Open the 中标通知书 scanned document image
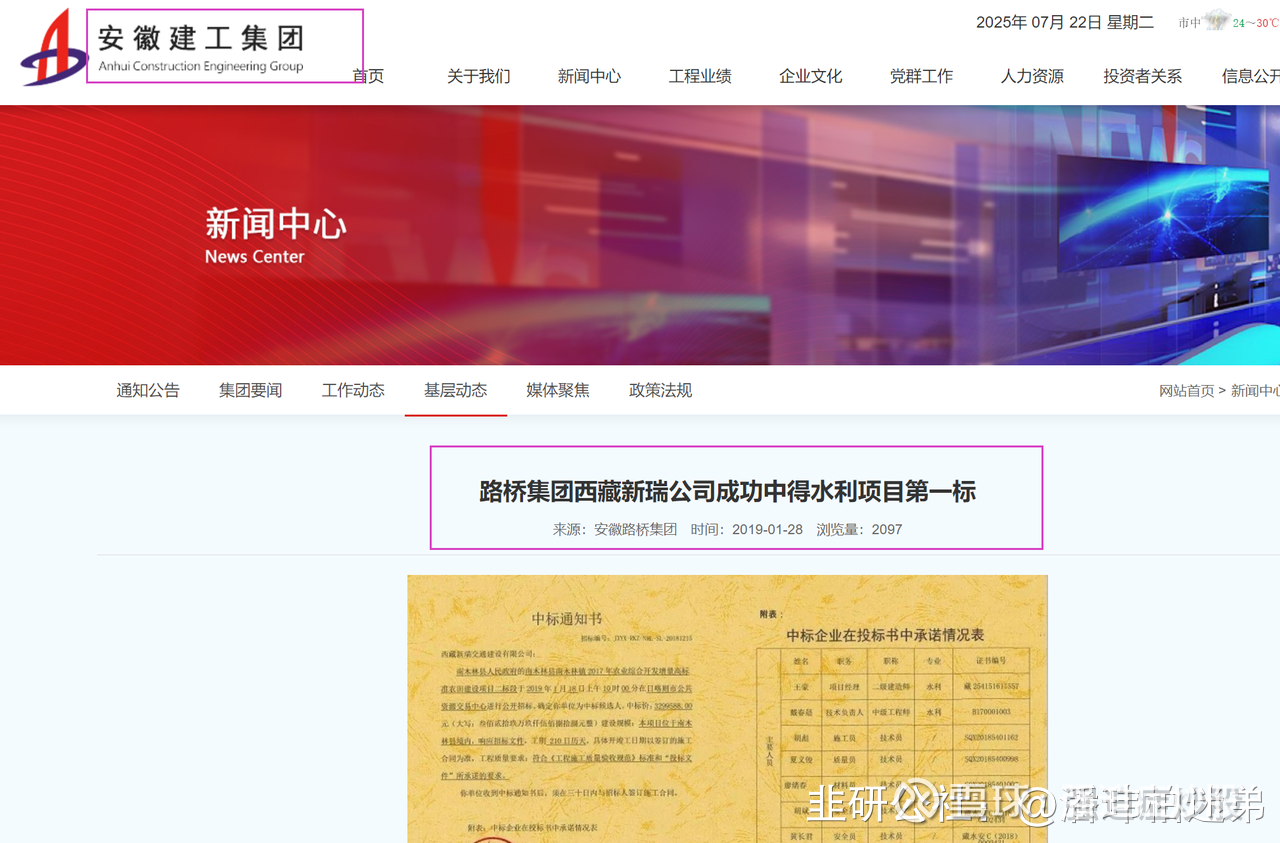The width and height of the screenshot is (1280, 843). pos(727,709)
